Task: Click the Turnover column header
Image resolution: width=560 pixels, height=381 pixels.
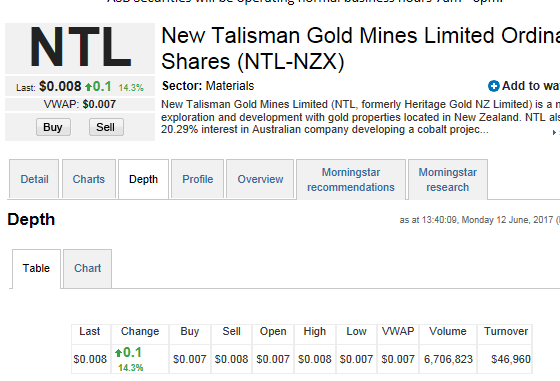Action: [506, 331]
